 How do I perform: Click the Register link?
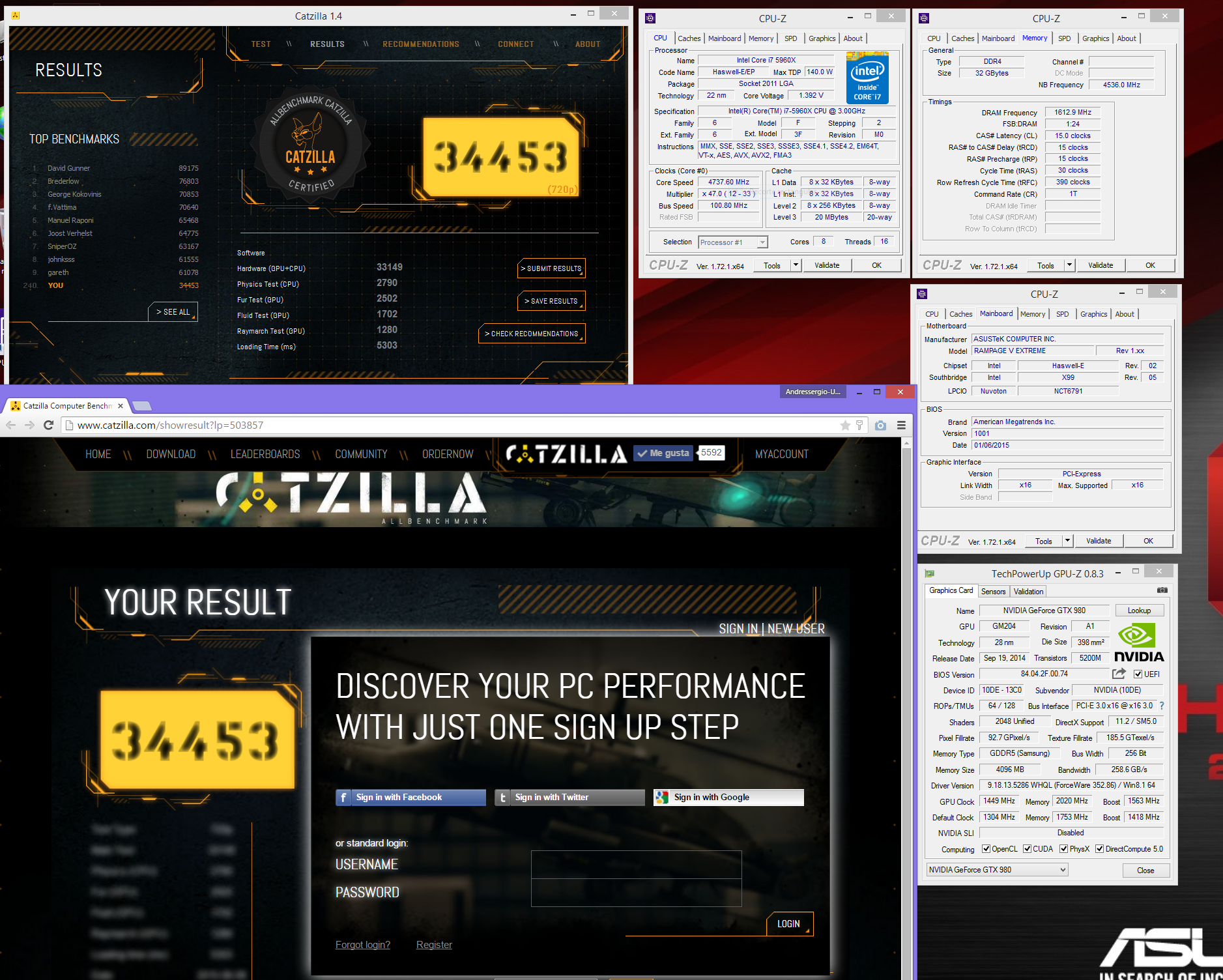coord(434,945)
